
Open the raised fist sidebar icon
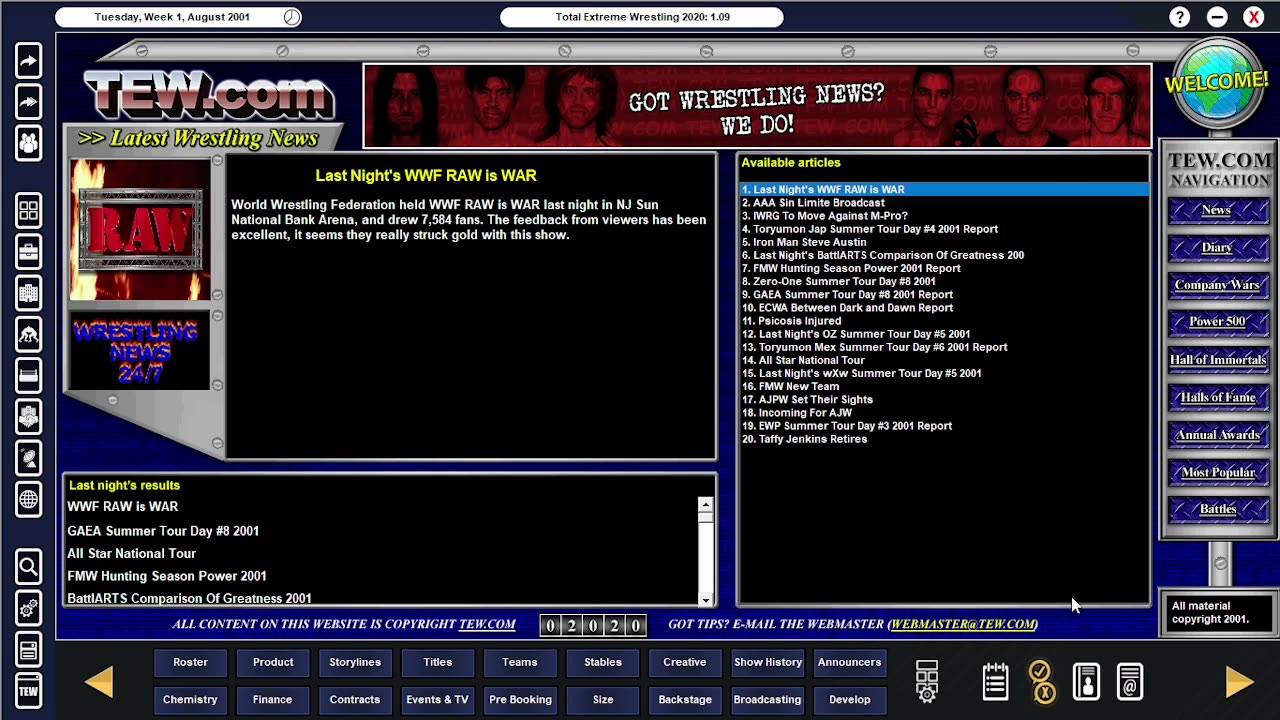coord(28,417)
